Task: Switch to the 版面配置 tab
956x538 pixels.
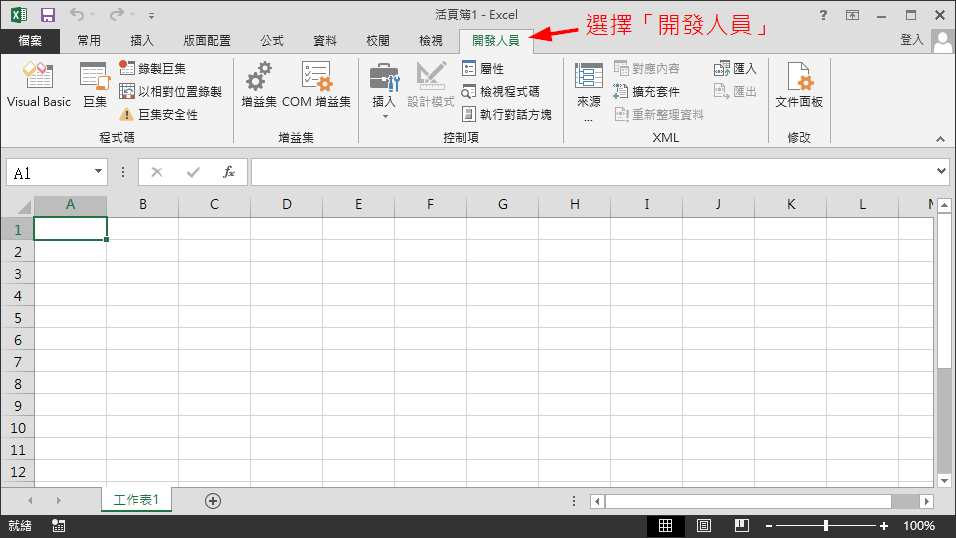Action: pos(207,41)
